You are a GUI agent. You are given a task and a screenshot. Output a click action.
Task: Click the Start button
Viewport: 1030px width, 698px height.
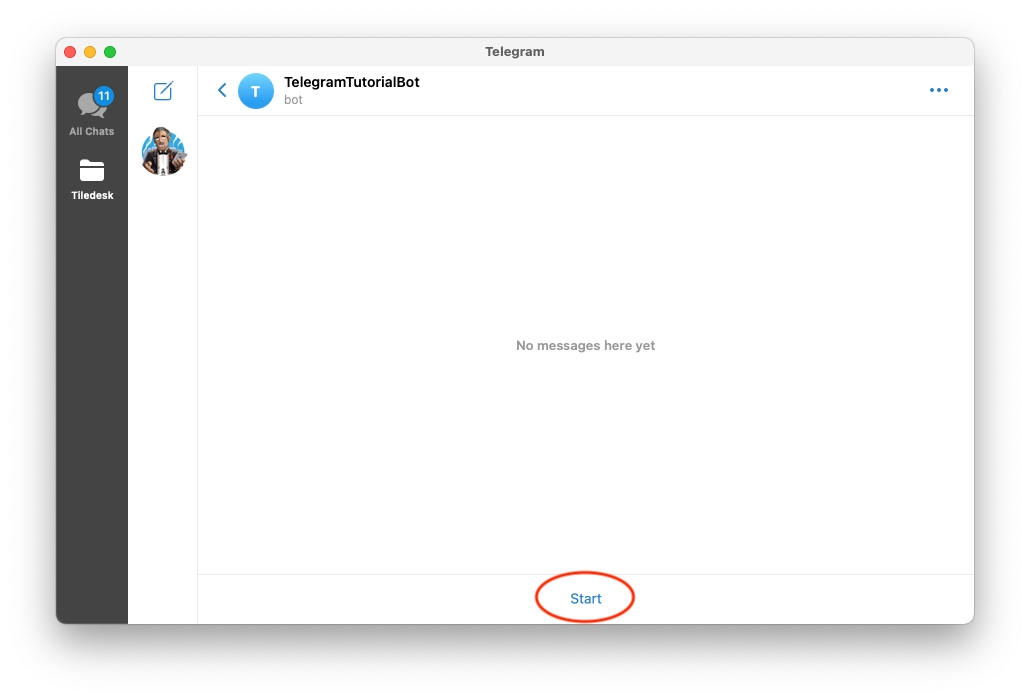(x=585, y=598)
